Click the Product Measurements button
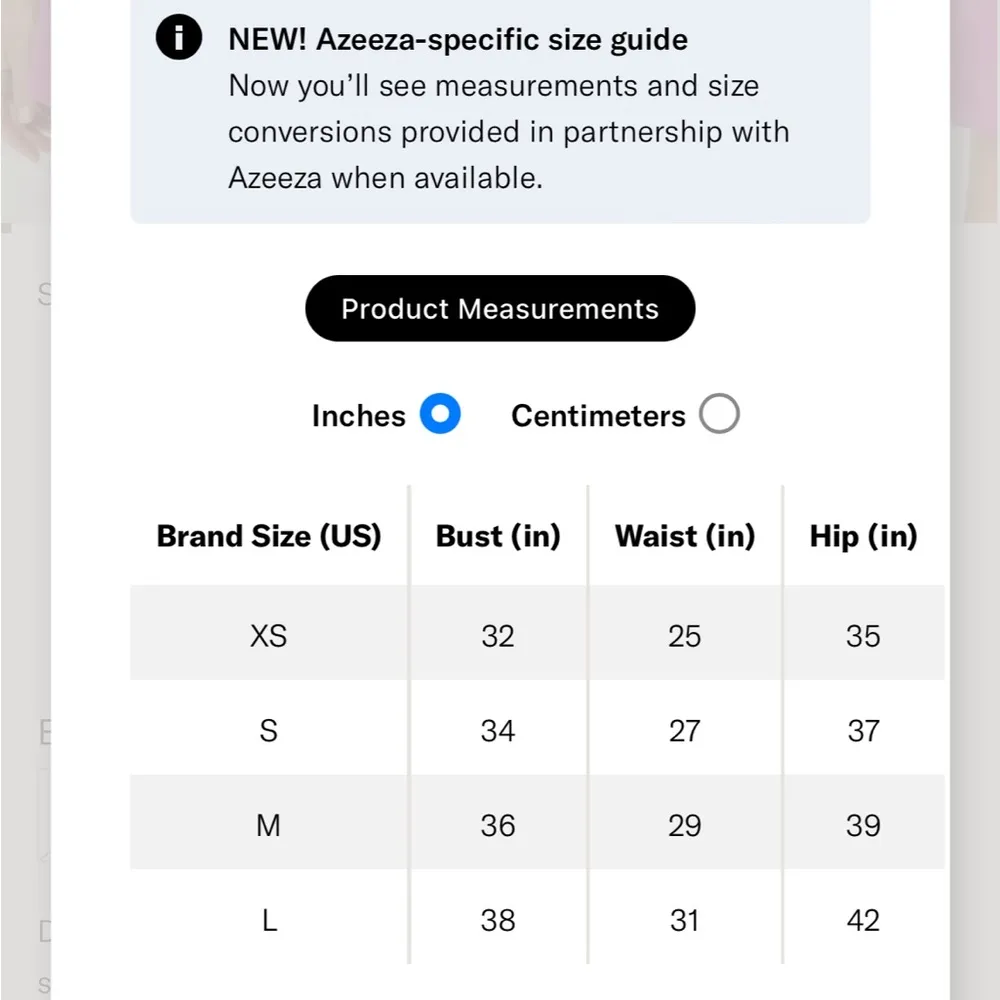The image size is (1000, 1000). click(500, 308)
